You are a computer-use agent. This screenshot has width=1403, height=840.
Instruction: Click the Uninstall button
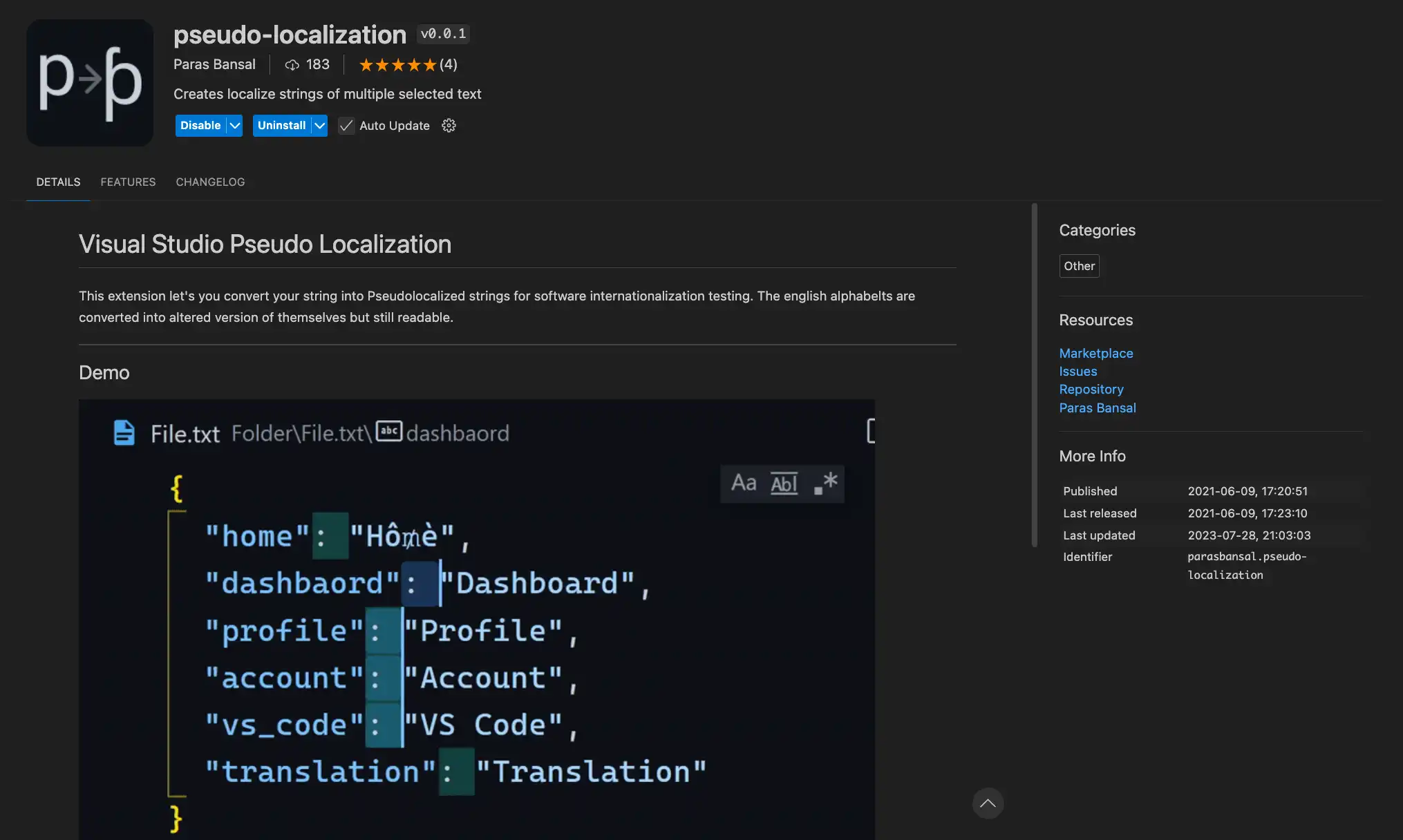tap(281, 126)
